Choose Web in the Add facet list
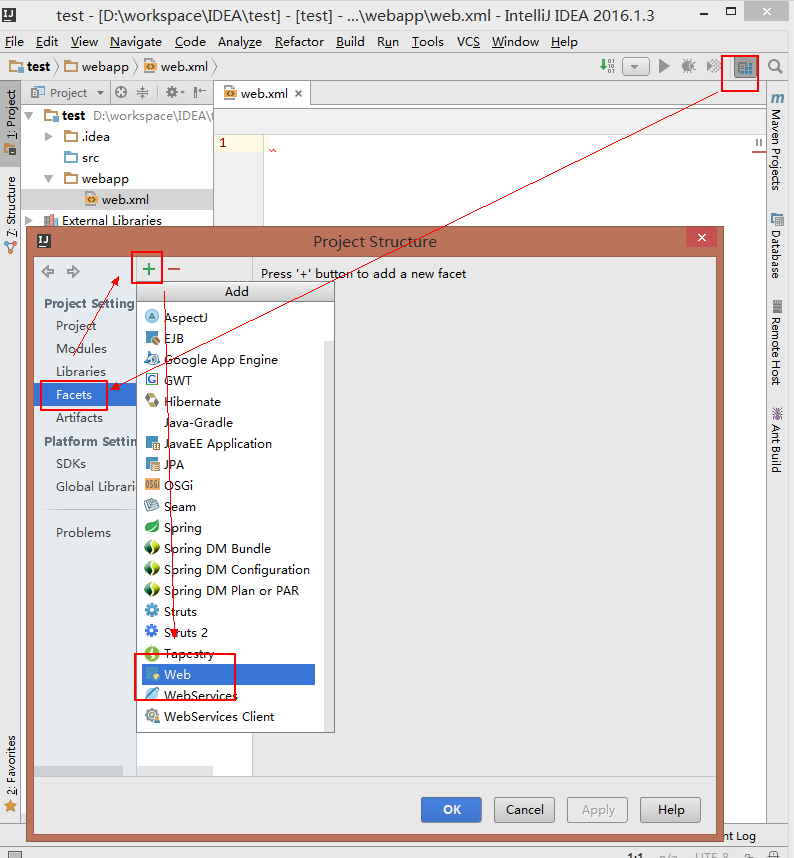The width and height of the screenshot is (794, 858). (x=228, y=675)
